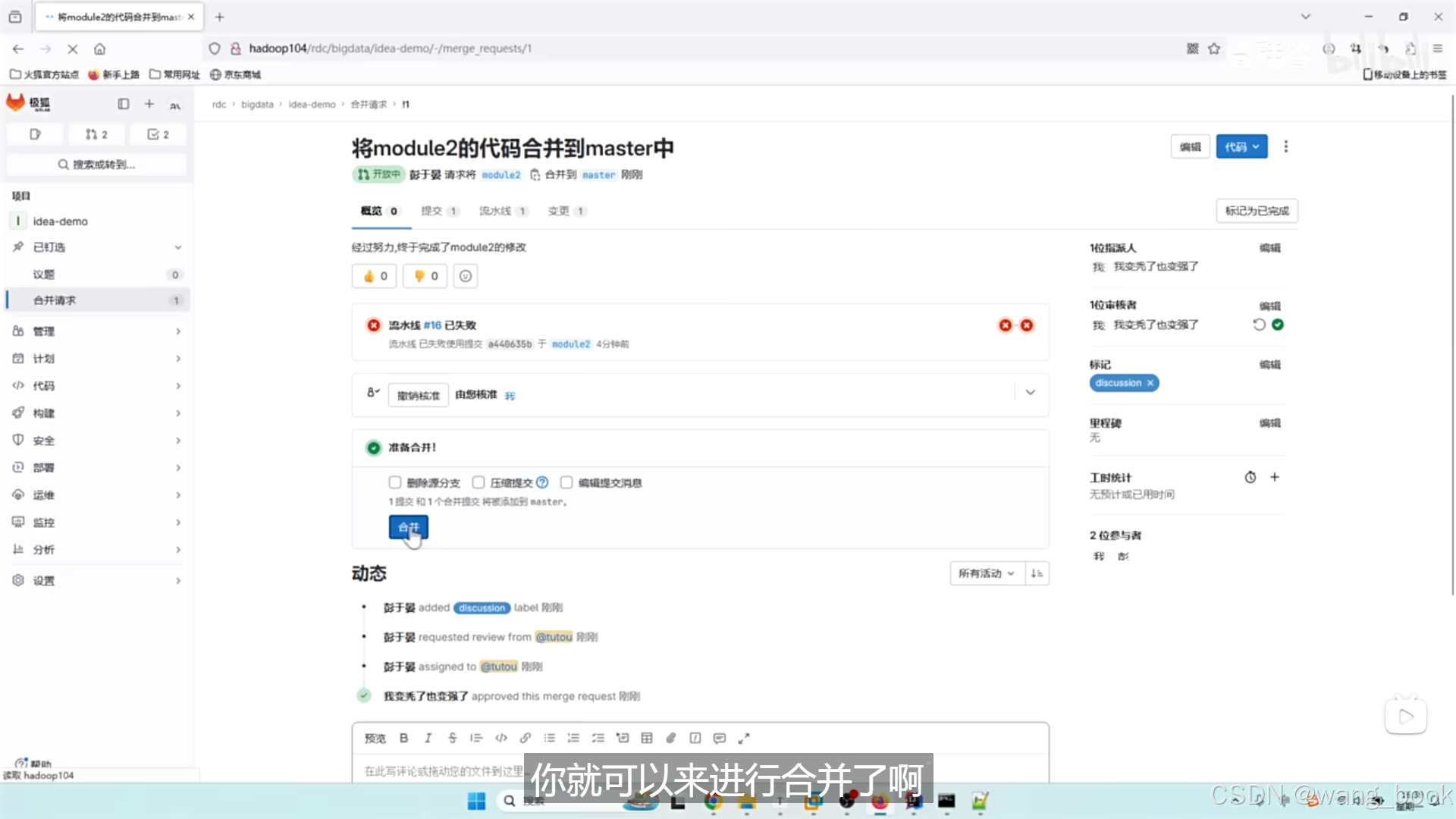Open pipeline #16 link
The width and height of the screenshot is (1456, 819).
[x=432, y=325]
